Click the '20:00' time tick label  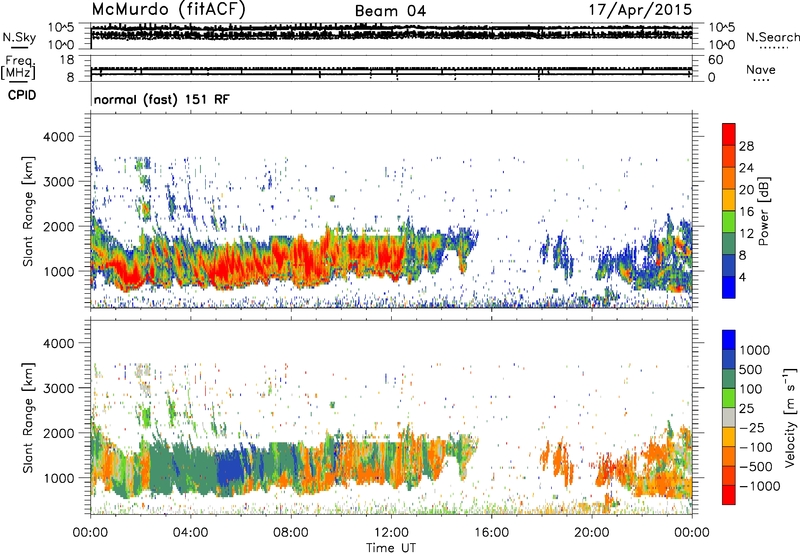[x=592, y=533]
